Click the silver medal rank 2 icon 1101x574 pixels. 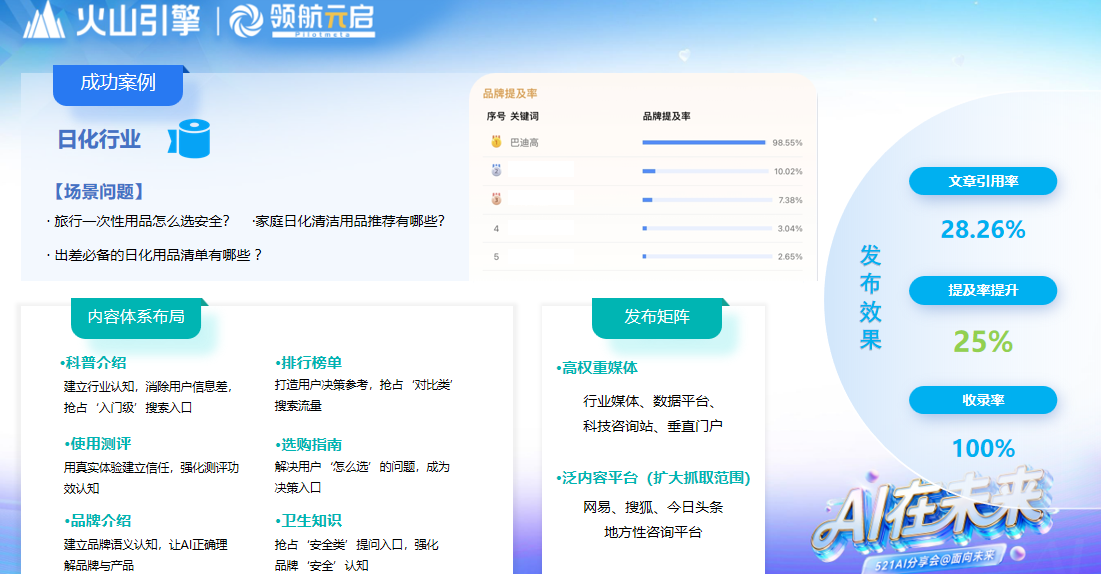coord(496,170)
